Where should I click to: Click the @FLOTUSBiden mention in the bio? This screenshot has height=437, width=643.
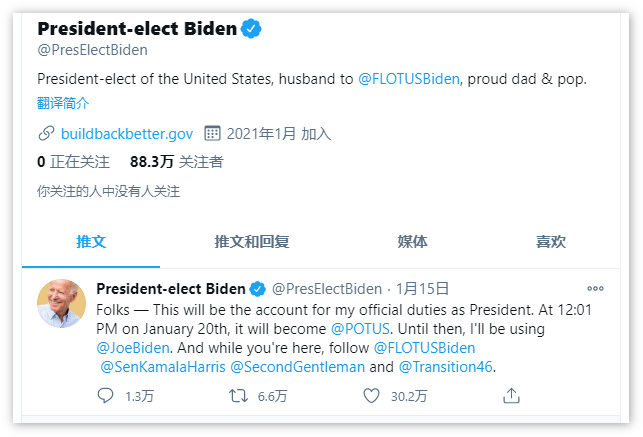409,78
